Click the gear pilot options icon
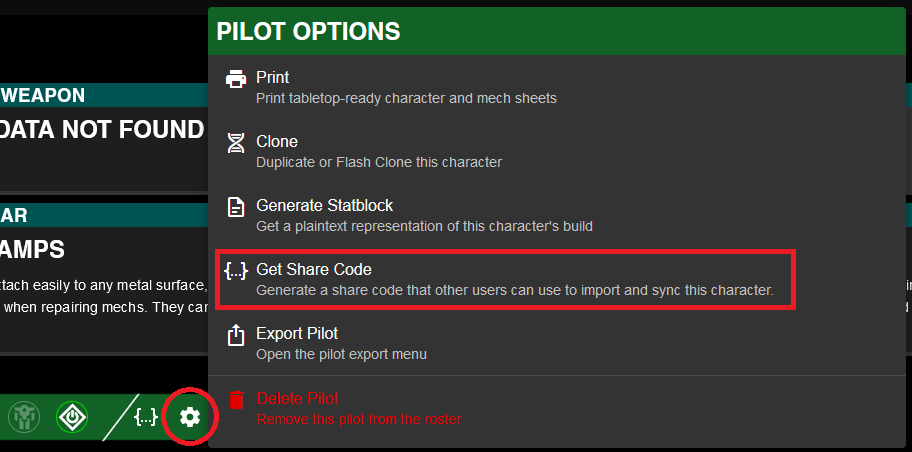This screenshot has height=452, width=912. pyautogui.click(x=189, y=417)
